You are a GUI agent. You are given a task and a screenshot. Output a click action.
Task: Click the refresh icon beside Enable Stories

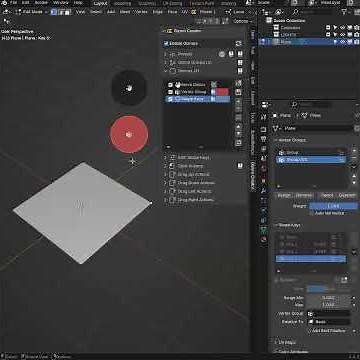[239, 44]
